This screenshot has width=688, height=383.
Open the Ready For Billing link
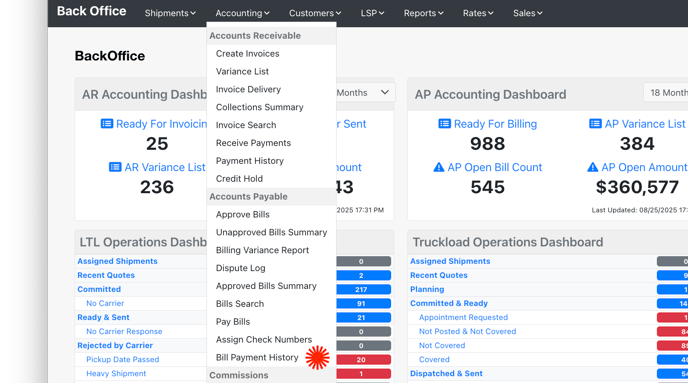495,124
